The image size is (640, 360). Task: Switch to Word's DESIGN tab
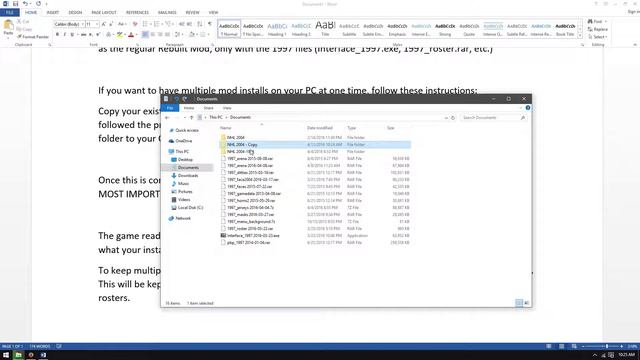point(75,13)
